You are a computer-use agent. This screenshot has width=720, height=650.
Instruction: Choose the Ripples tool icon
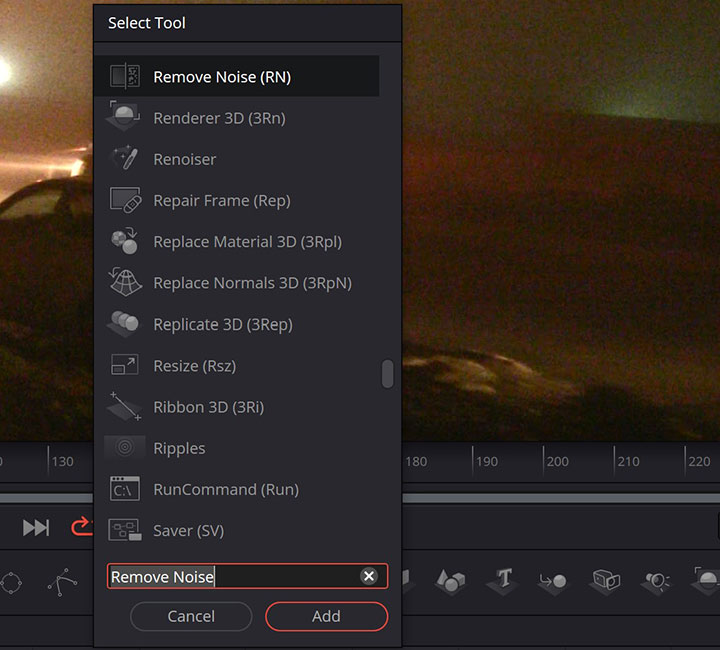[x=124, y=447]
